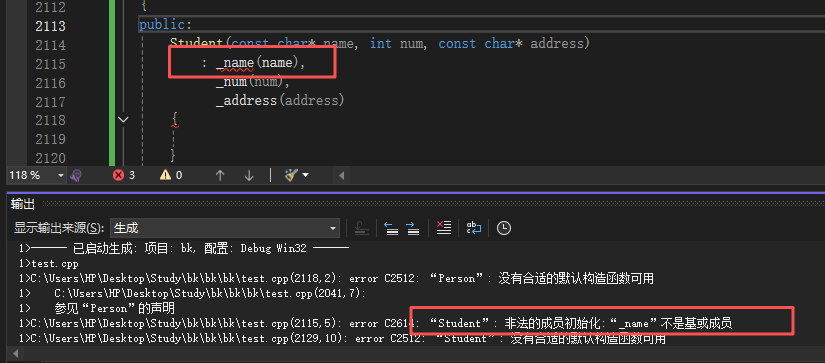Click line number 2113 in gutter
The width and height of the screenshot is (825, 363).
(51, 26)
